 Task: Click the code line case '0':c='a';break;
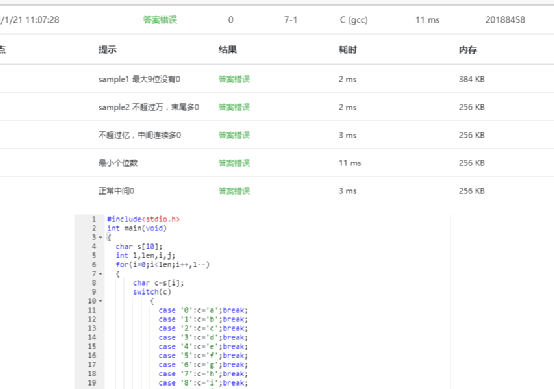[x=203, y=310]
